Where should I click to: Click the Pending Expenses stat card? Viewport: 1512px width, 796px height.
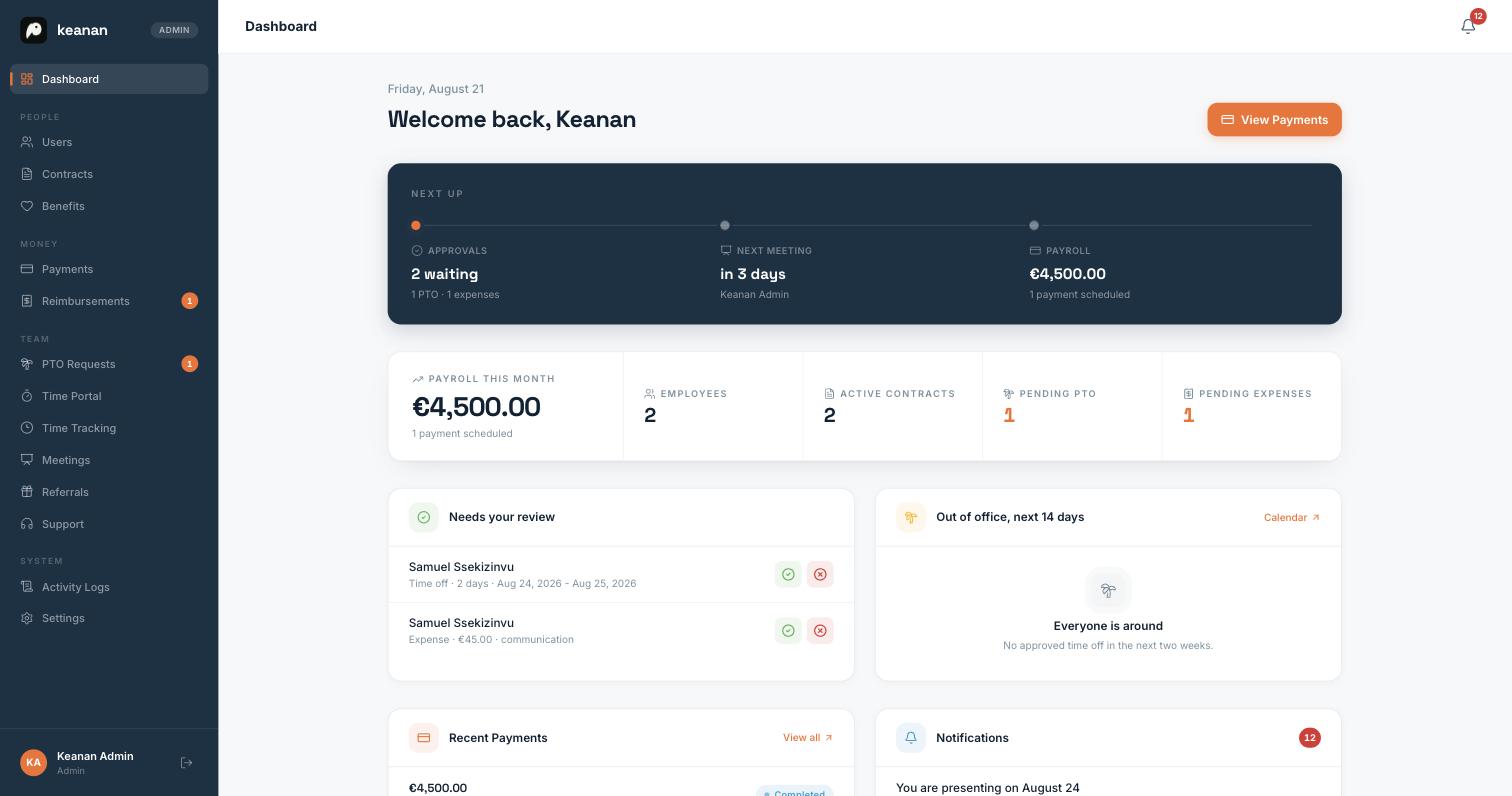click(1251, 406)
